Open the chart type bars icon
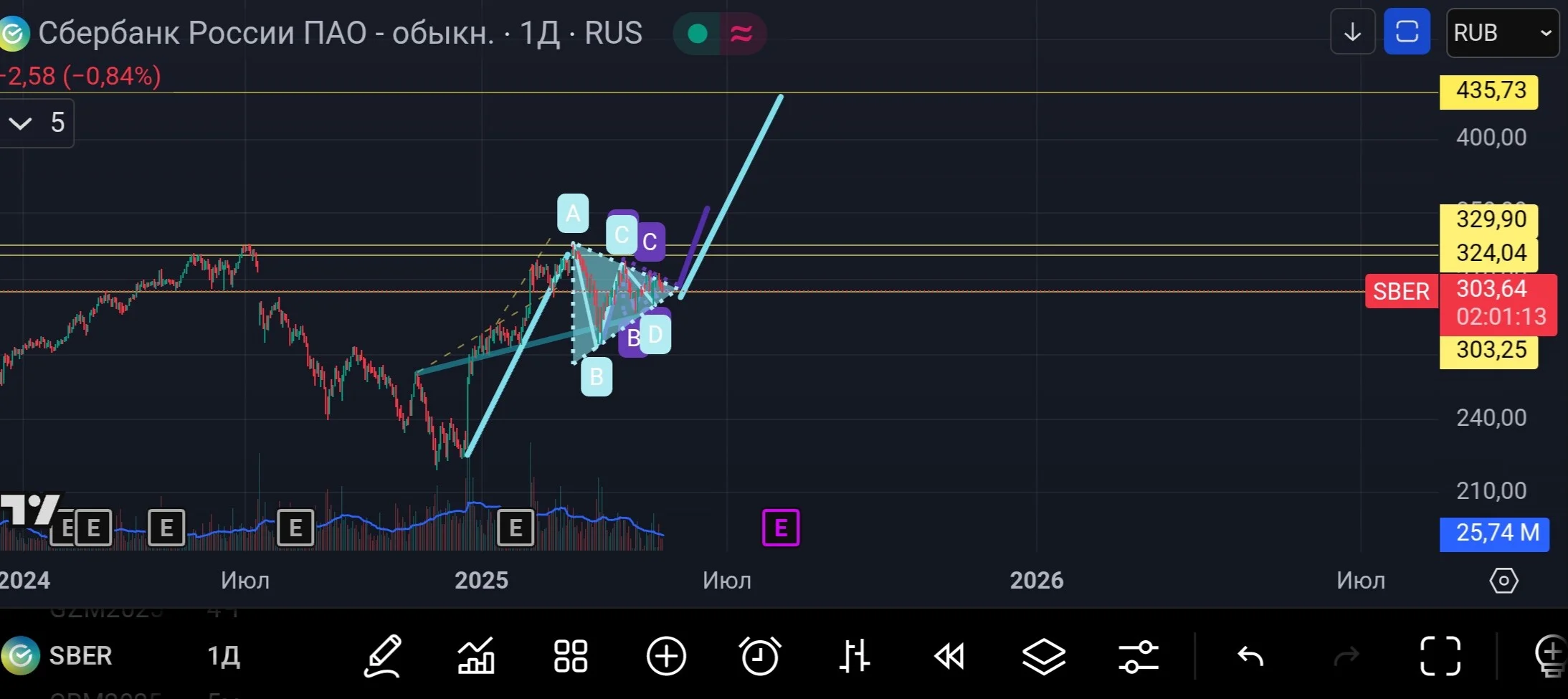Viewport: 1568px width, 699px height. point(854,656)
